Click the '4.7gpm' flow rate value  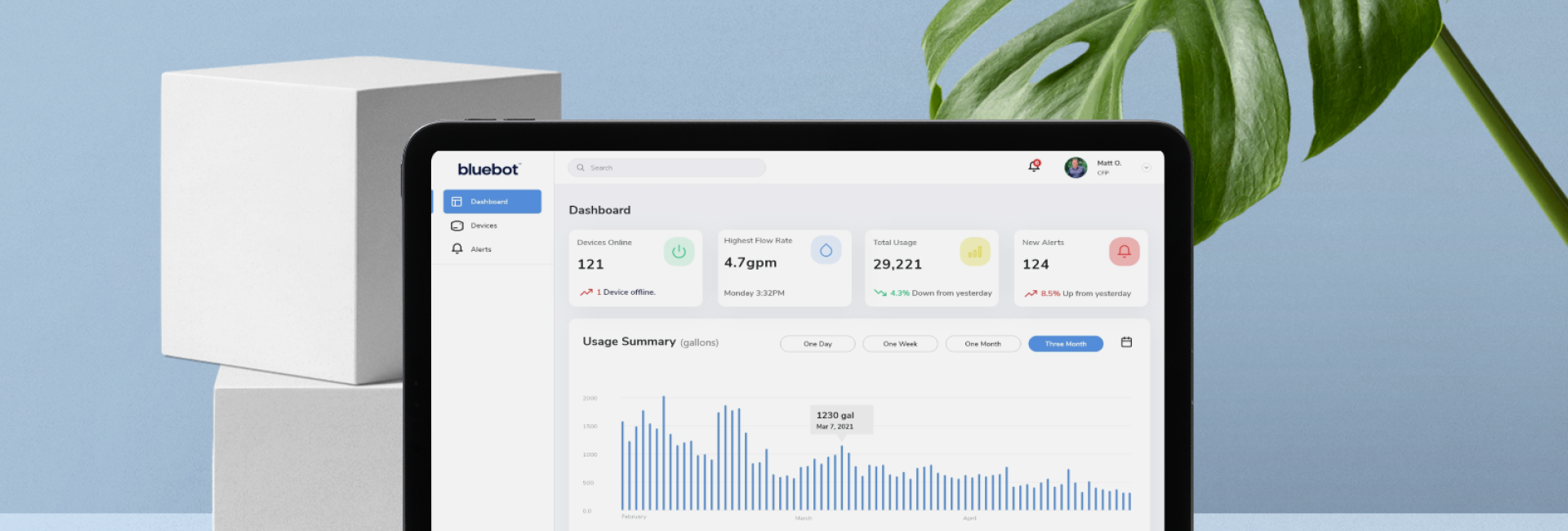[751, 263]
